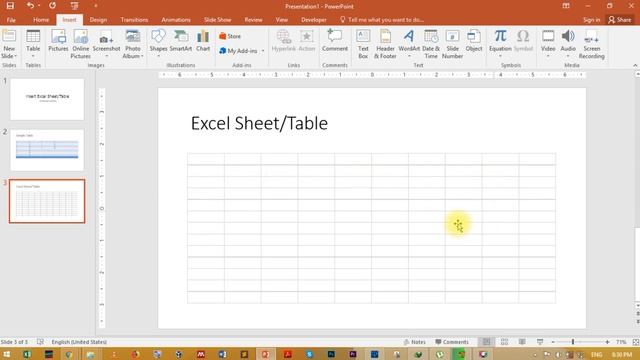Click zoom out minus button
The width and height of the screenshot is (640, 360).
tap(553, 342)
